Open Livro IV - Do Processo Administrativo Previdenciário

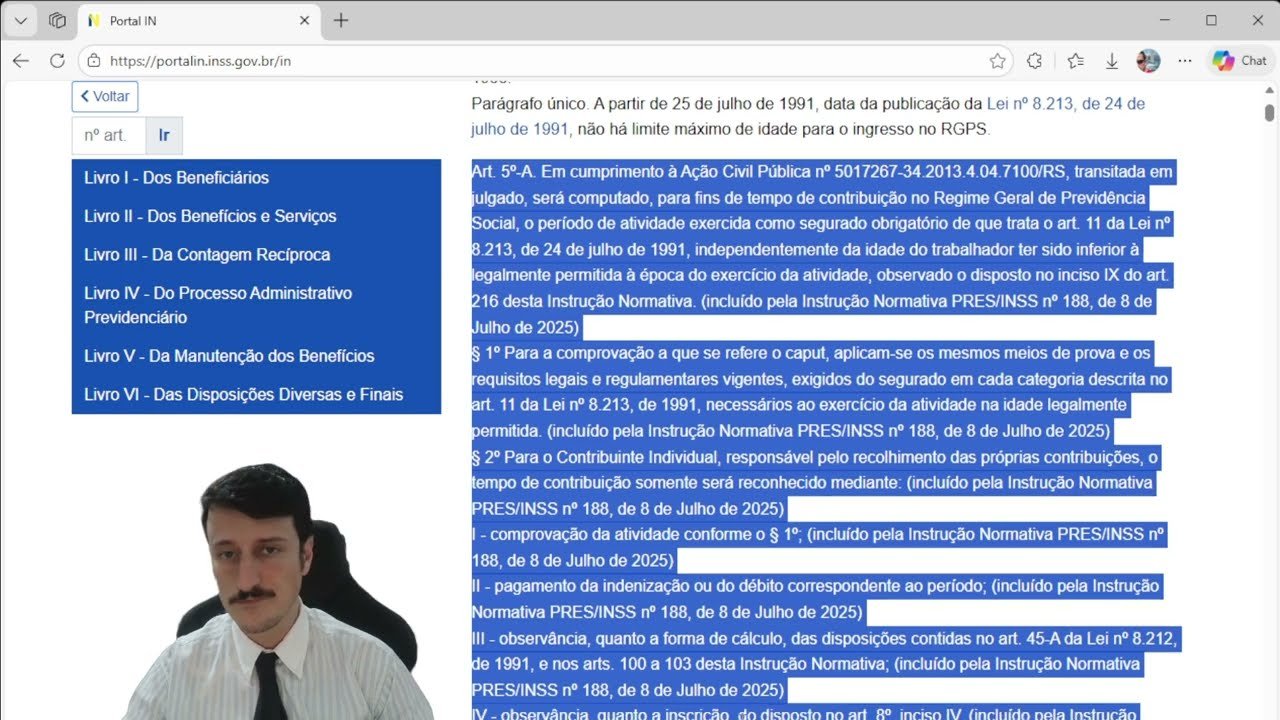point(256,305)
